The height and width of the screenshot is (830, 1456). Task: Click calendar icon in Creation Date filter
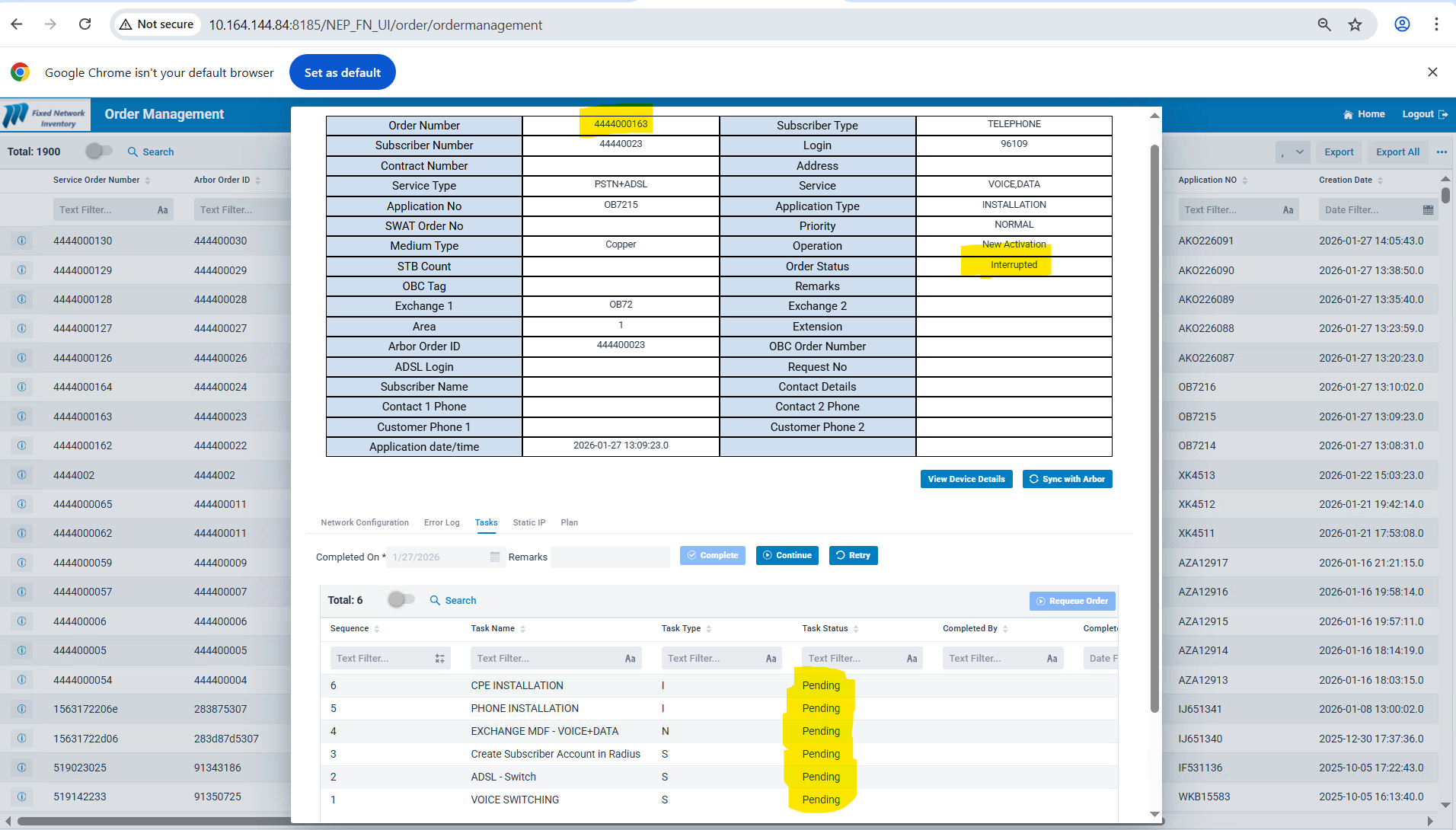1428,210
